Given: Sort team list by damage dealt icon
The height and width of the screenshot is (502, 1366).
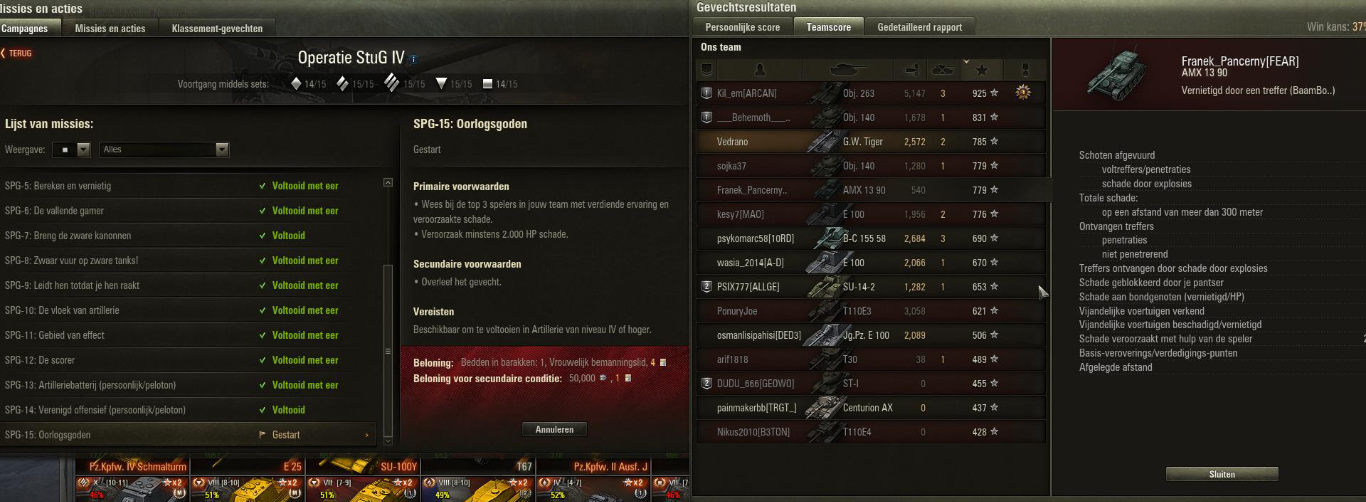Looking at the screenshot, I should coord(911,69).
